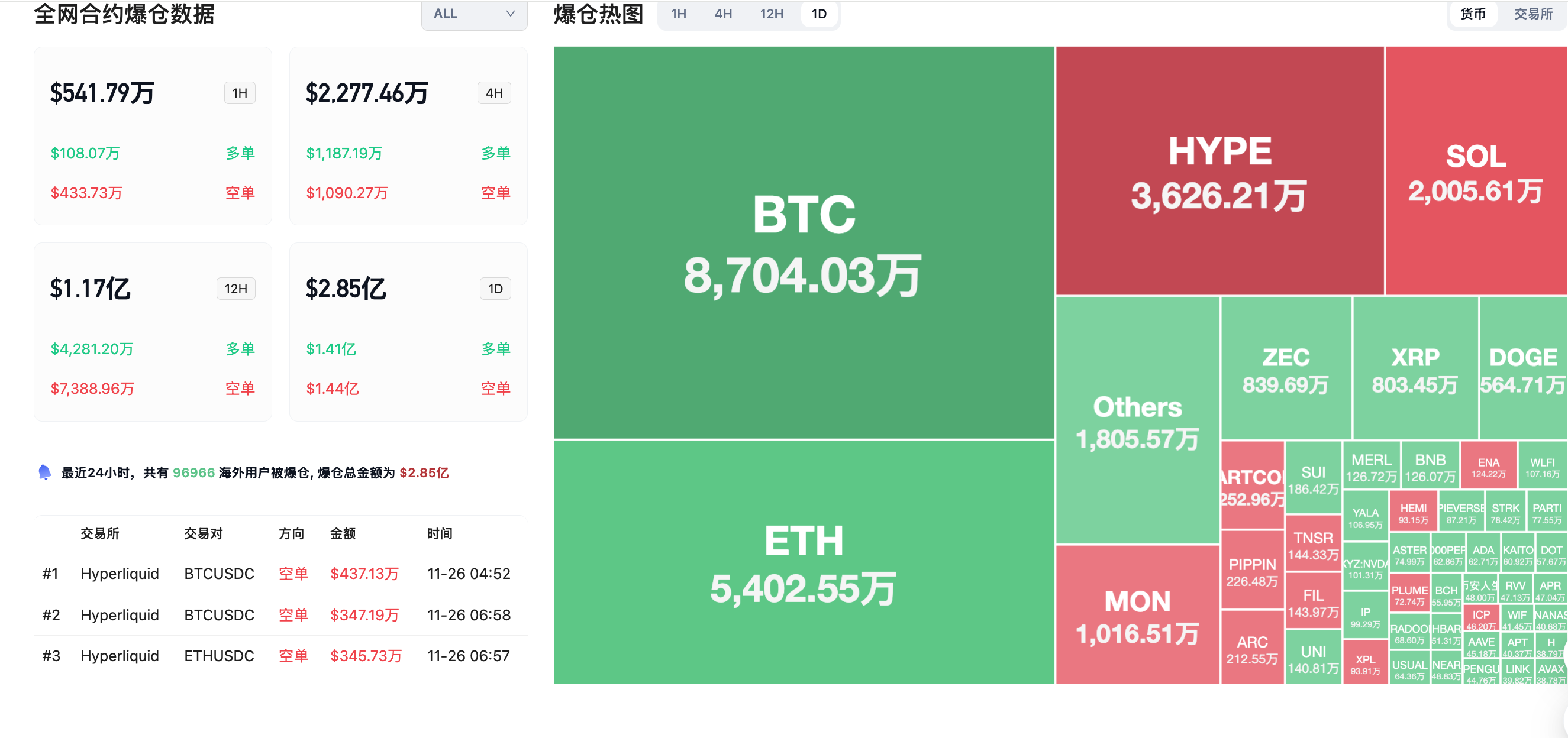Open the Others heatmap tile
Screen dimensions: 1568x738
click(1137, 420)
